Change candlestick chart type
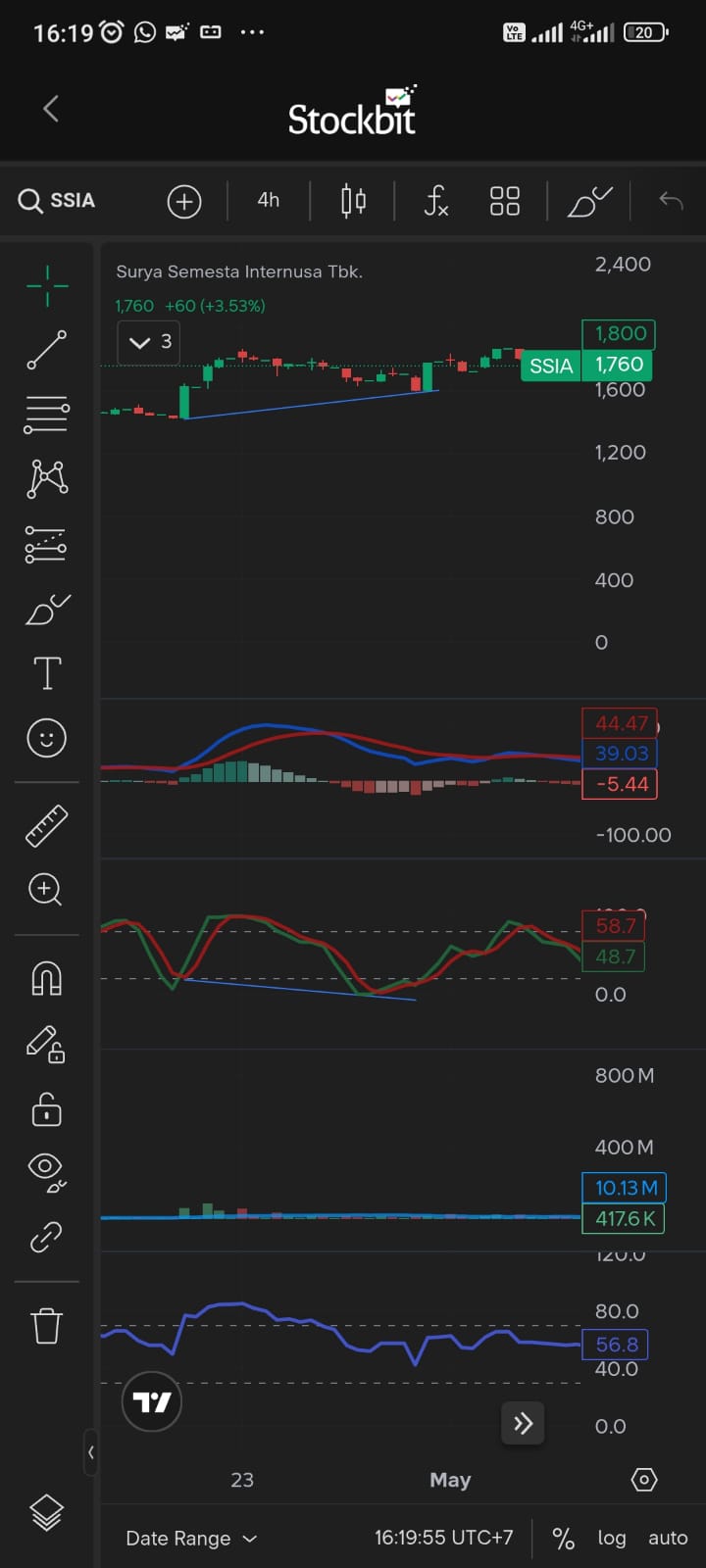 click(x=353, y=201)
